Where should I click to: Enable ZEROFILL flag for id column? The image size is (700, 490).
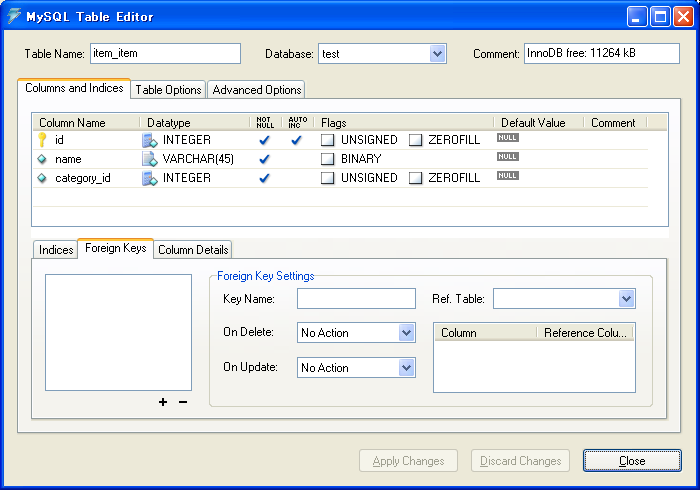tap(416, 140)
